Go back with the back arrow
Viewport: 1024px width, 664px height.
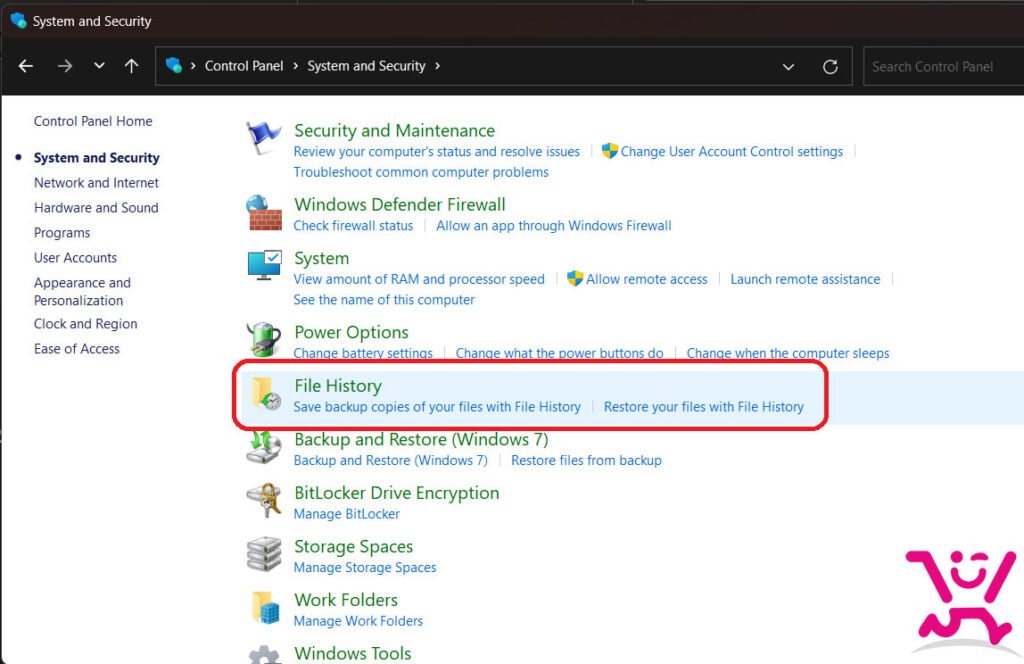pyautogui.click(x=26, y=66)
